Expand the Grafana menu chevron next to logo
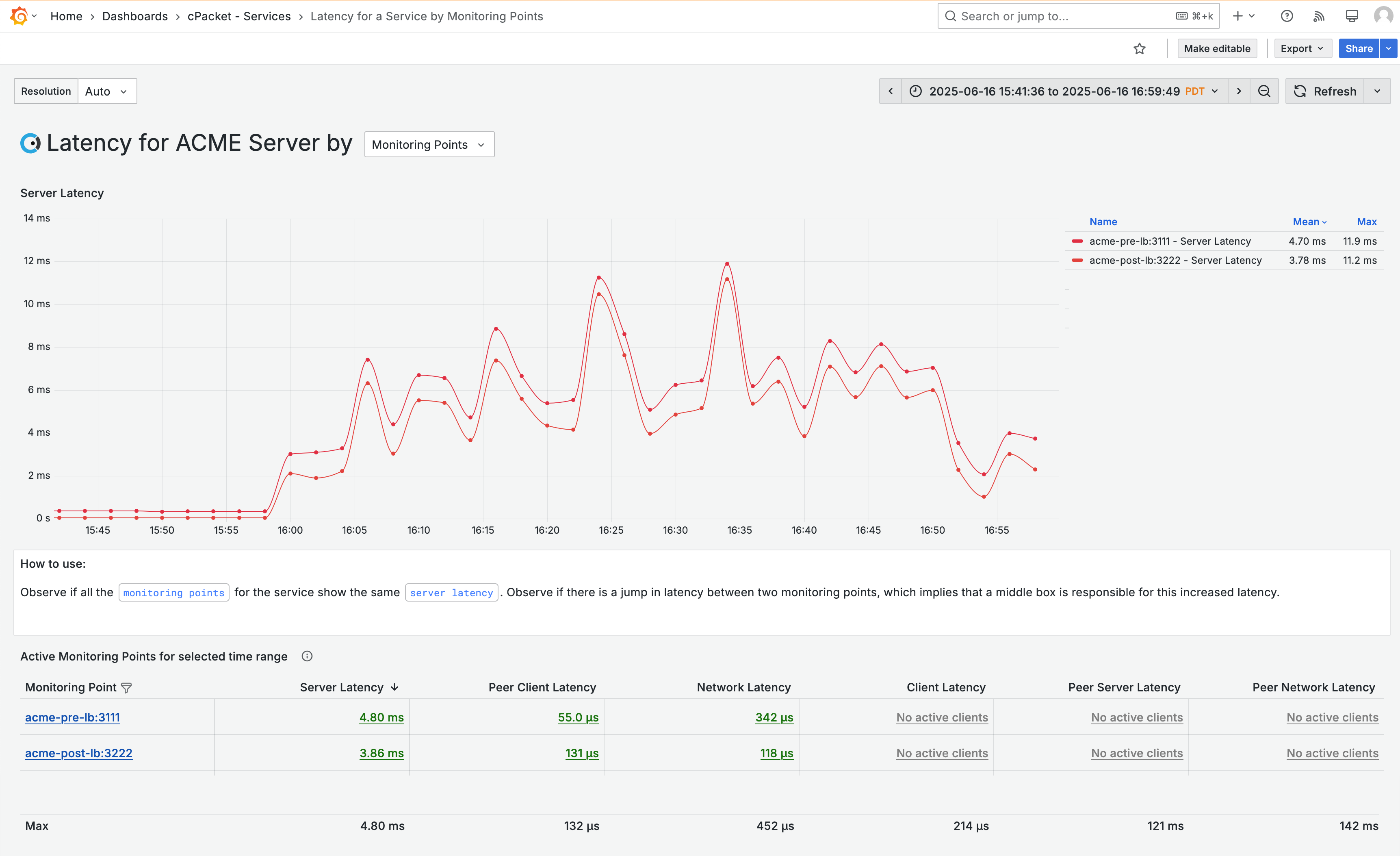Image resolution: width=1400 pixels, height=856 pixels. (x=34, y=16)
